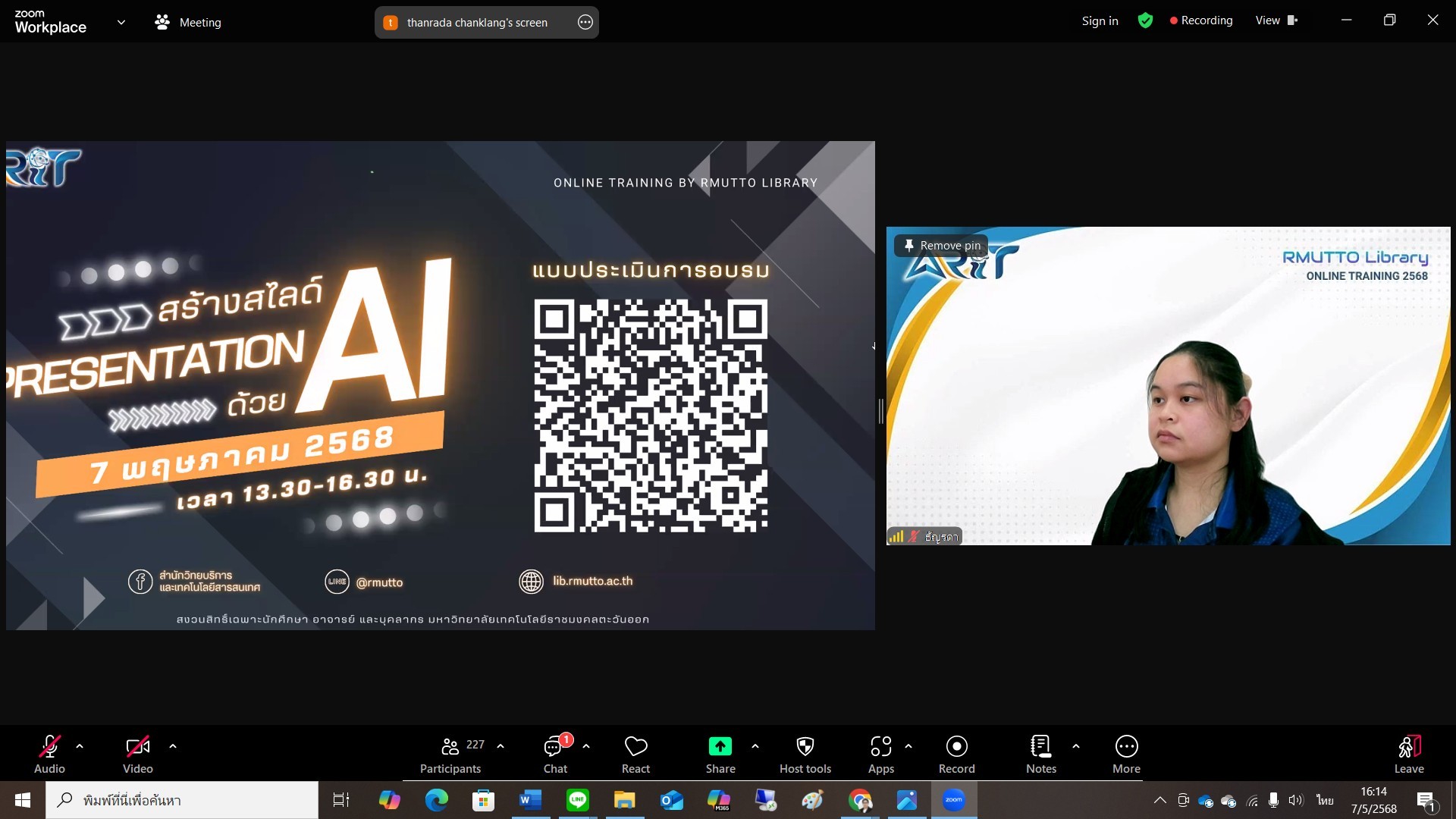Click the microphone tray icon

[x=1274, y=800]
